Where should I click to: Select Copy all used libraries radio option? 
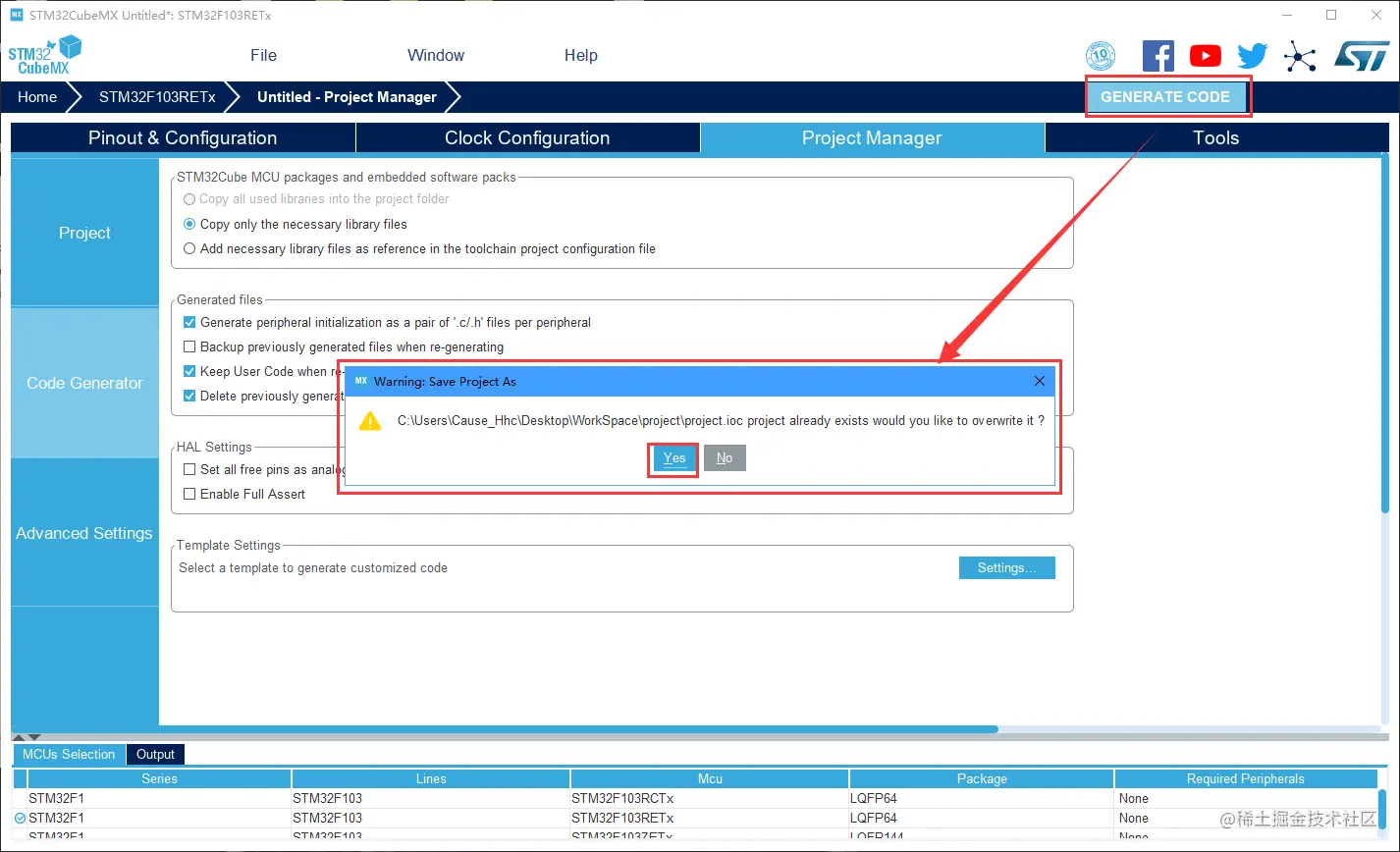189,198
